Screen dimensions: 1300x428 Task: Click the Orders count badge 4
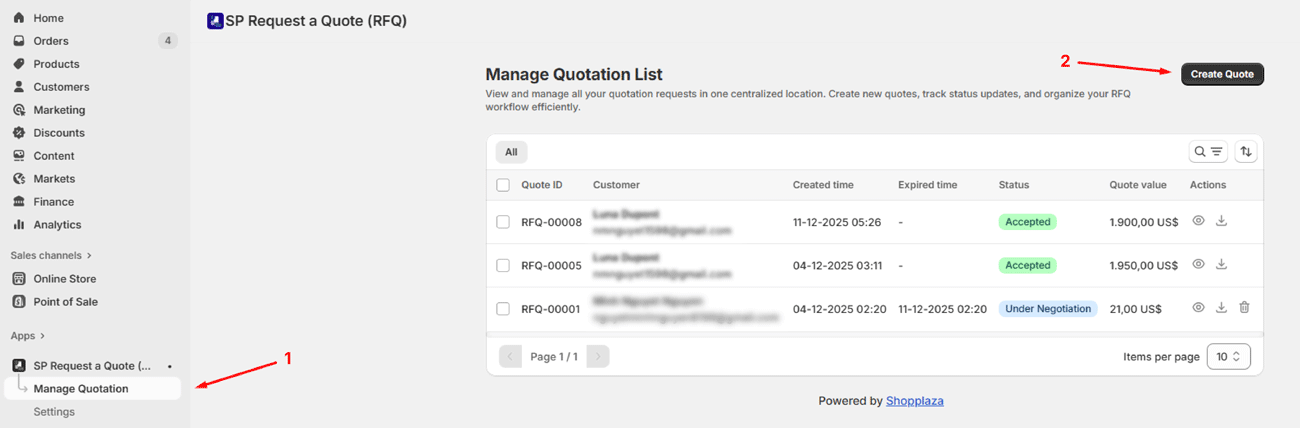pos(168,41)
